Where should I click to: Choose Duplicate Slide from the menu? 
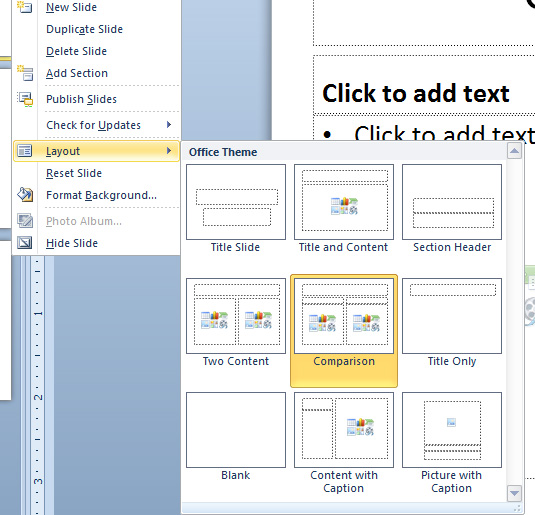click(x=84, y=29)
